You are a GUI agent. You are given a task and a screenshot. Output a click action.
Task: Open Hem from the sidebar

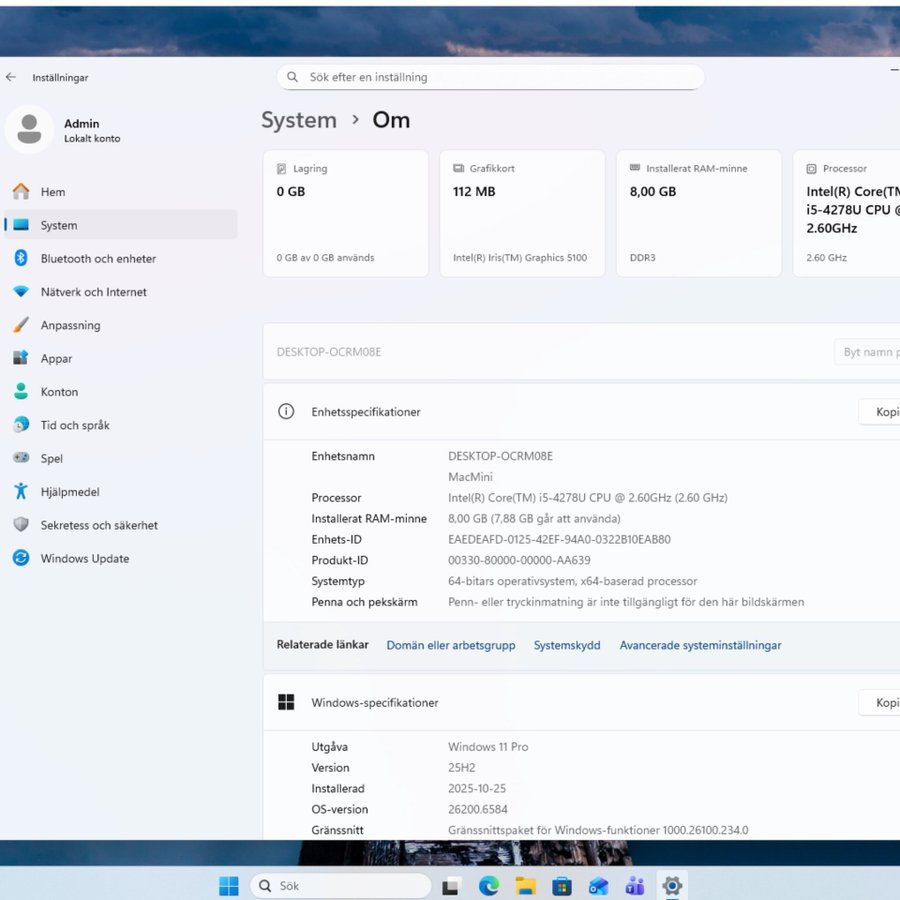pyautogui.click(x=52, y=192)
